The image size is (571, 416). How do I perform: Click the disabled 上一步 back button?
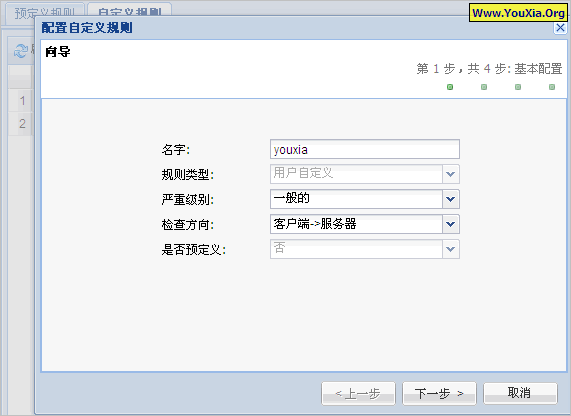pyautogui.click(x=358, y=393)
